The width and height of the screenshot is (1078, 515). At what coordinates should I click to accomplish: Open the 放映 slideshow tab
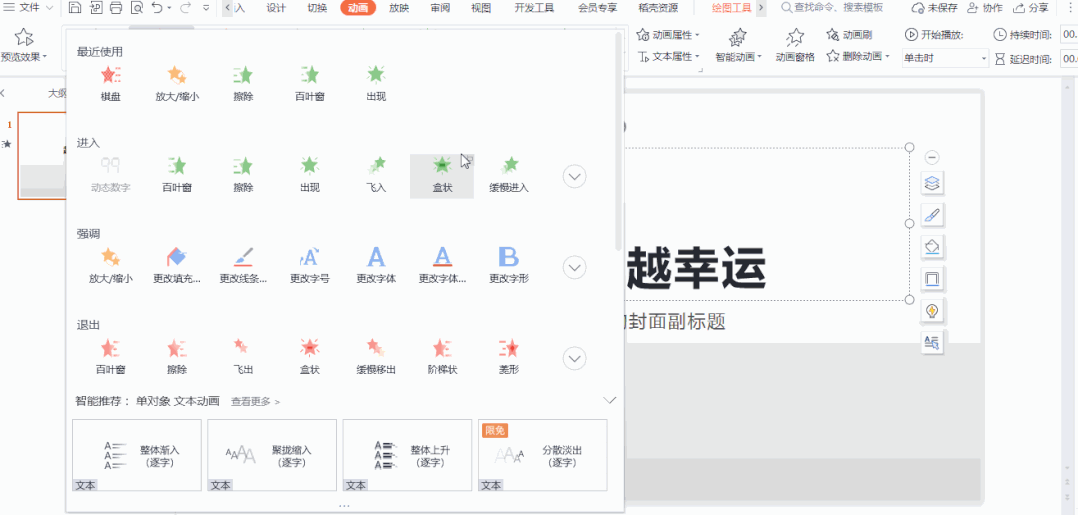tap(398, 8)
